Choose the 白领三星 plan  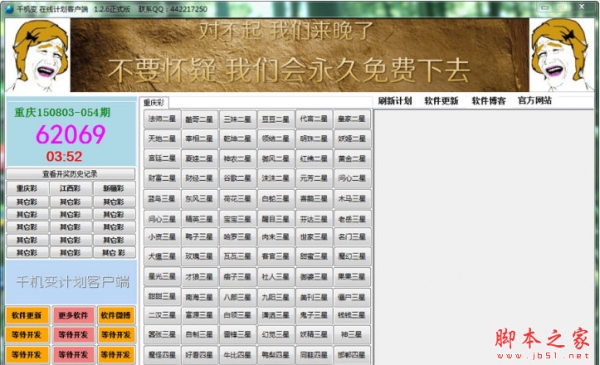click(238, 315)
